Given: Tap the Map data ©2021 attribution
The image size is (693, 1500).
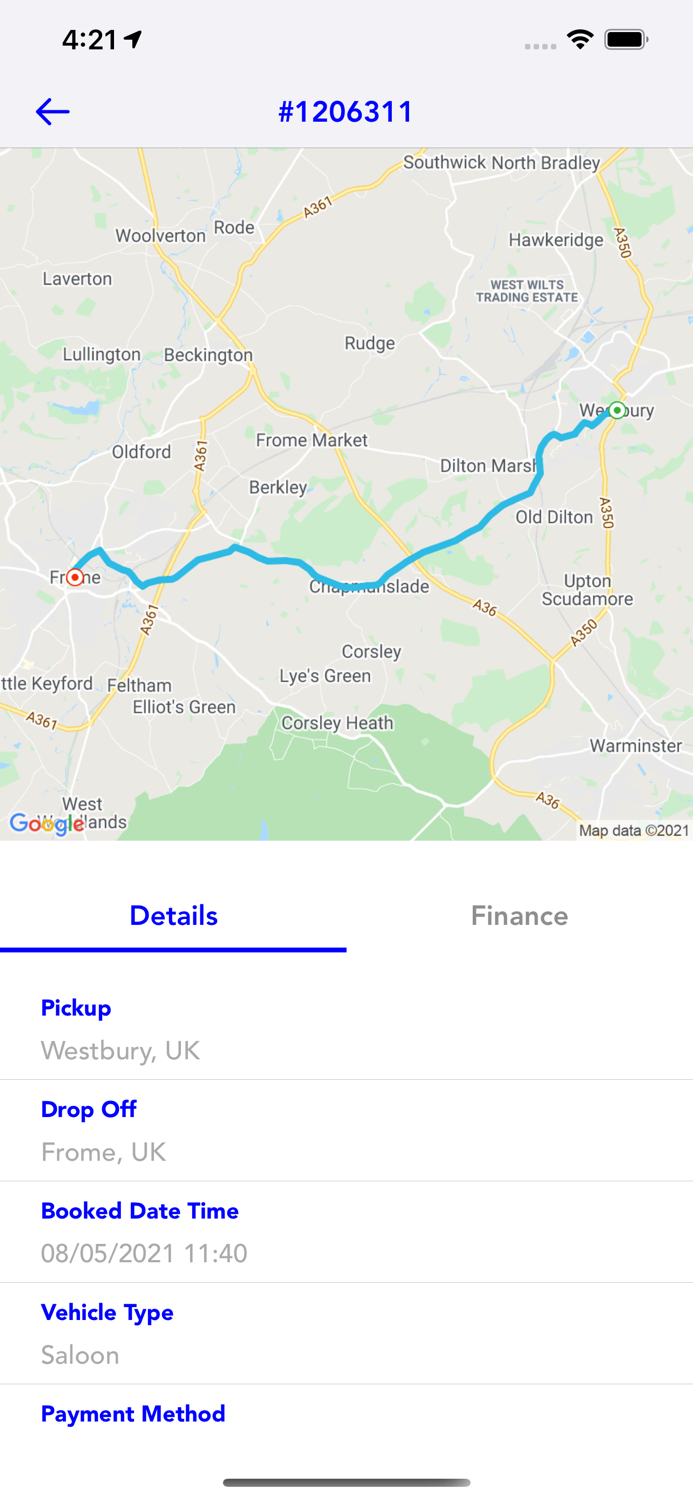Looking at the screenshot, I should click(634, 830).
